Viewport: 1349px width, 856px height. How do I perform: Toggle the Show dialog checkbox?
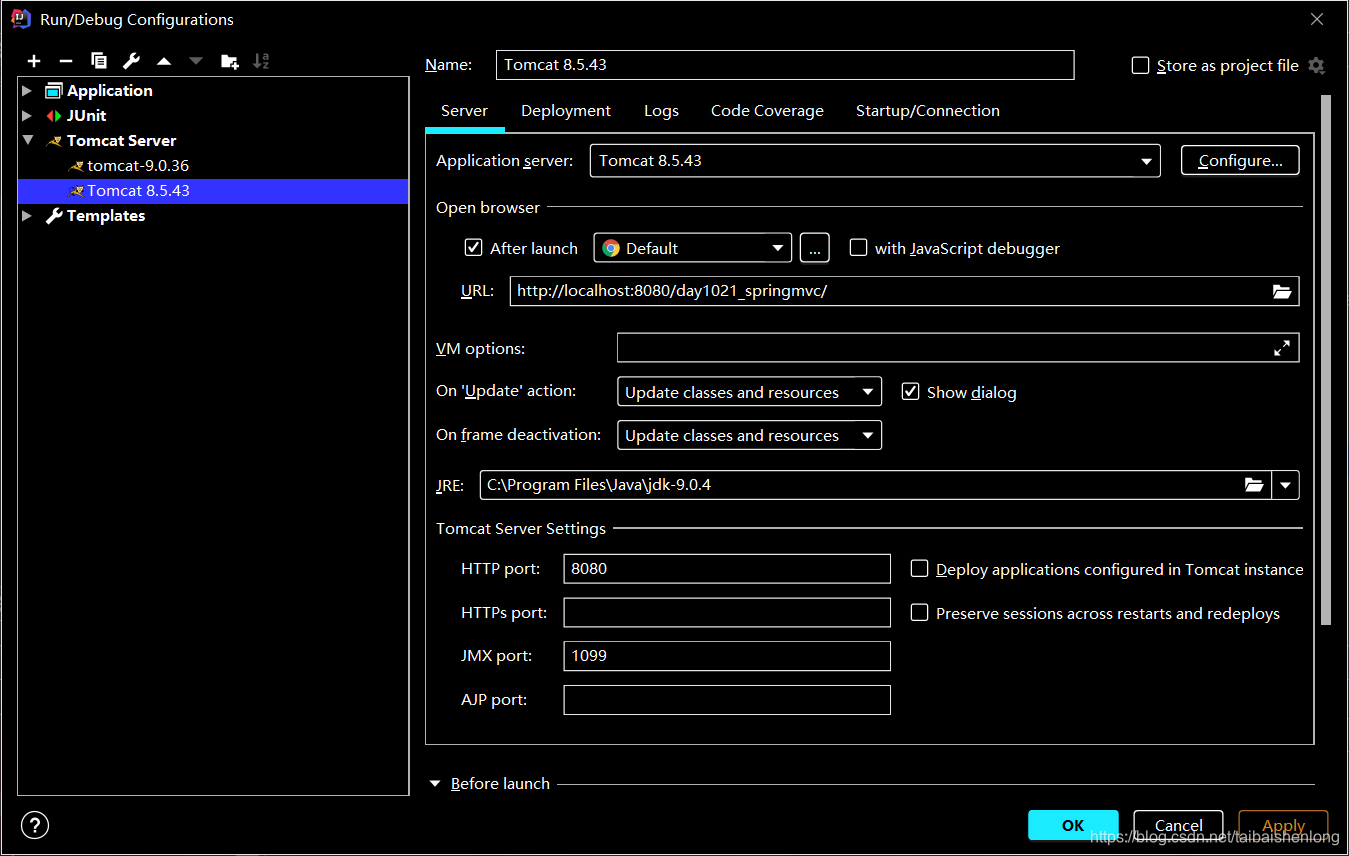(x=910, y=392)
